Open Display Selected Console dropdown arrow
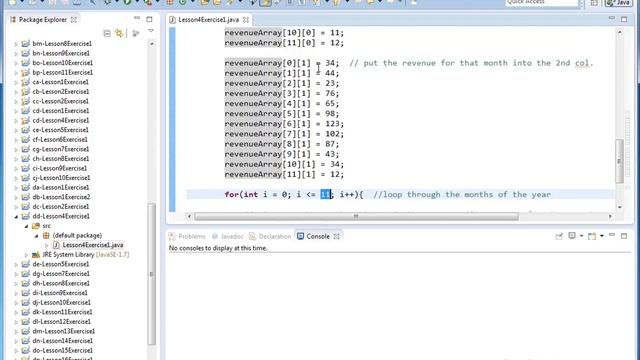 click(581, 236)
